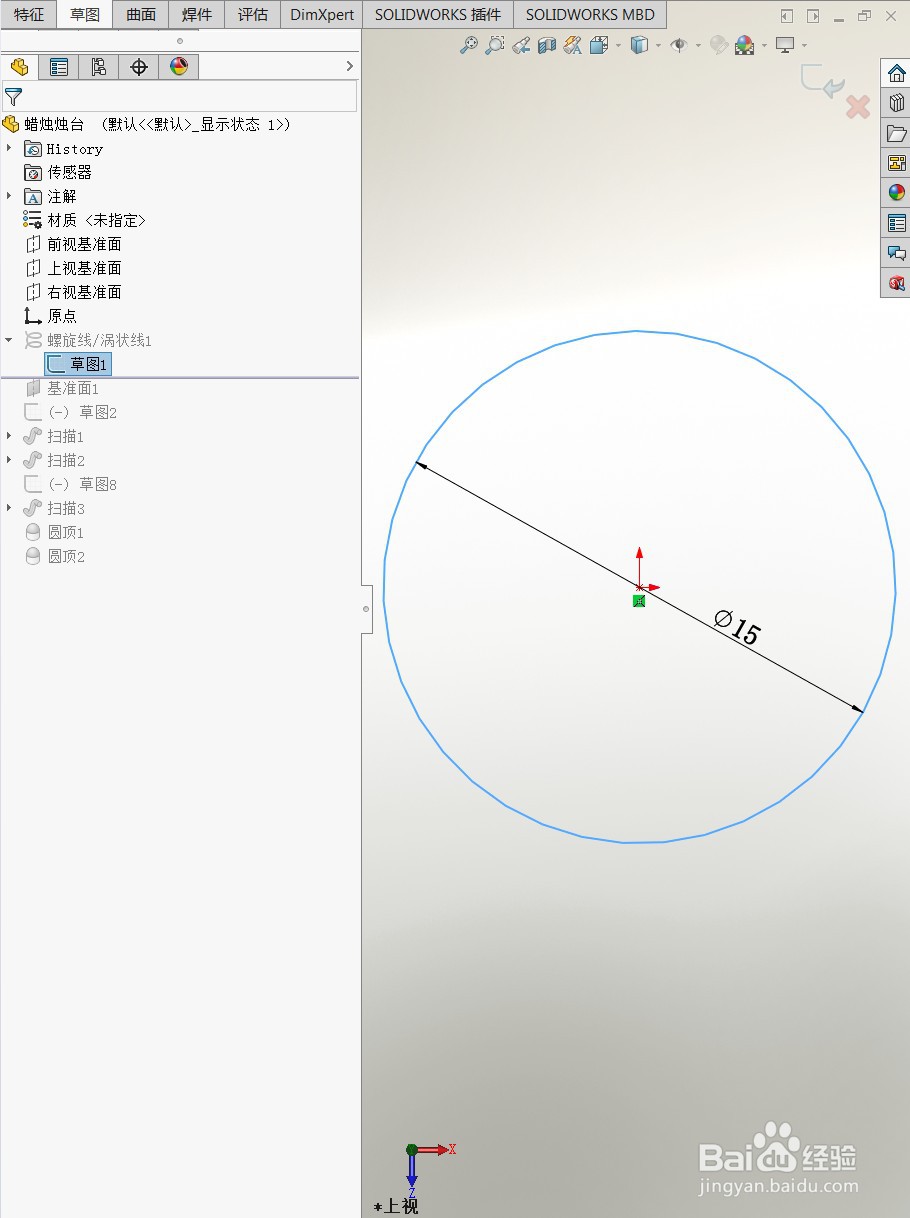Click the bottom red task pane icon
This screenshot has width=910, height=1218.
click(896, 283)
